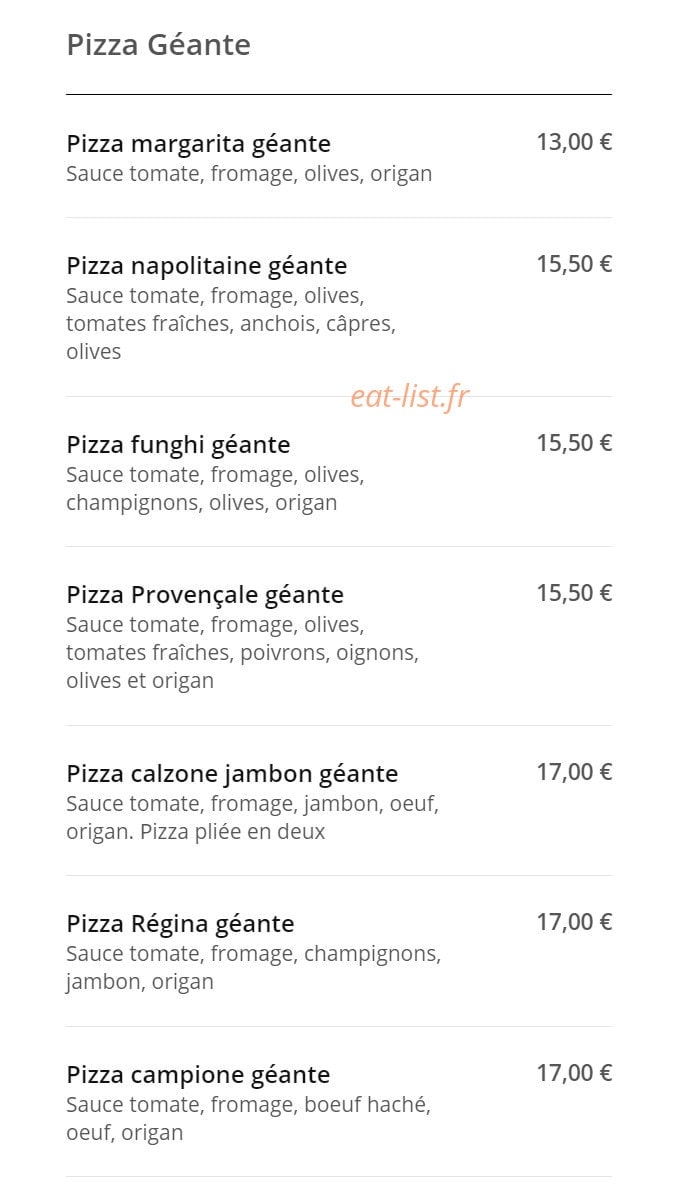
Task: Select Pizza campione géante entry
Action: pos(198,1076)
